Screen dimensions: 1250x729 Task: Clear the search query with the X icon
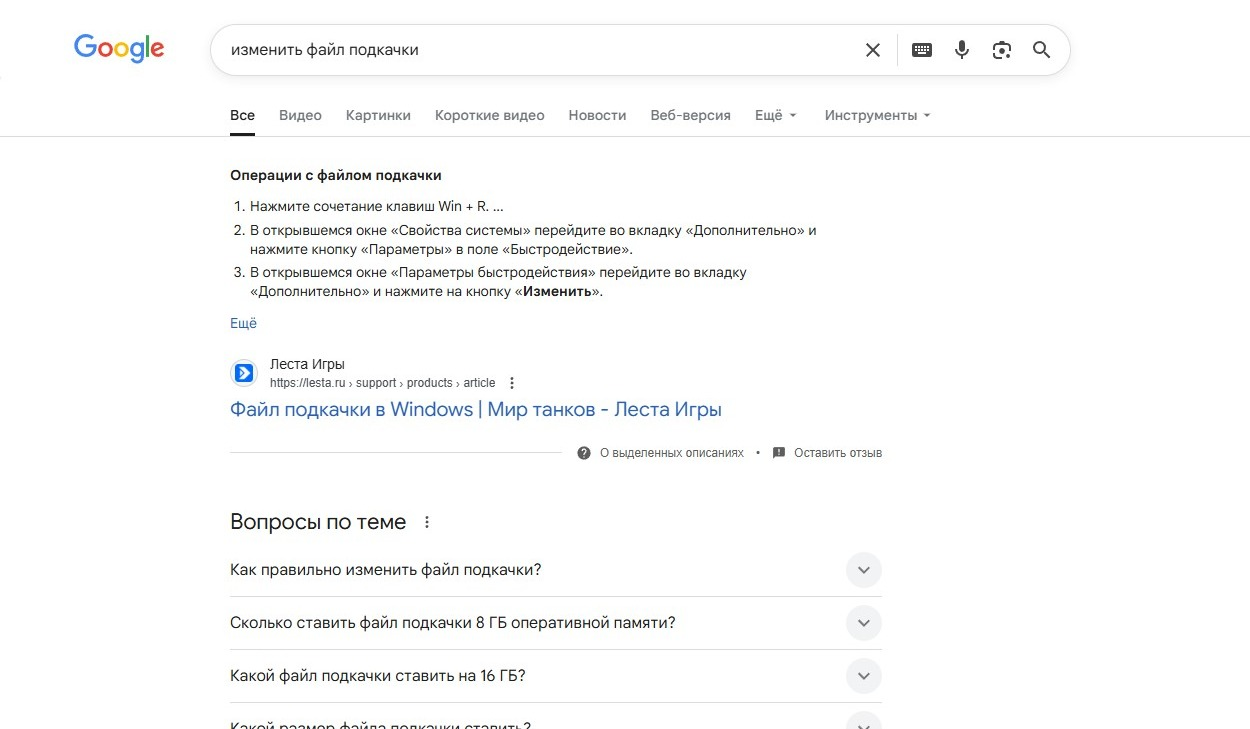point(873,50)
